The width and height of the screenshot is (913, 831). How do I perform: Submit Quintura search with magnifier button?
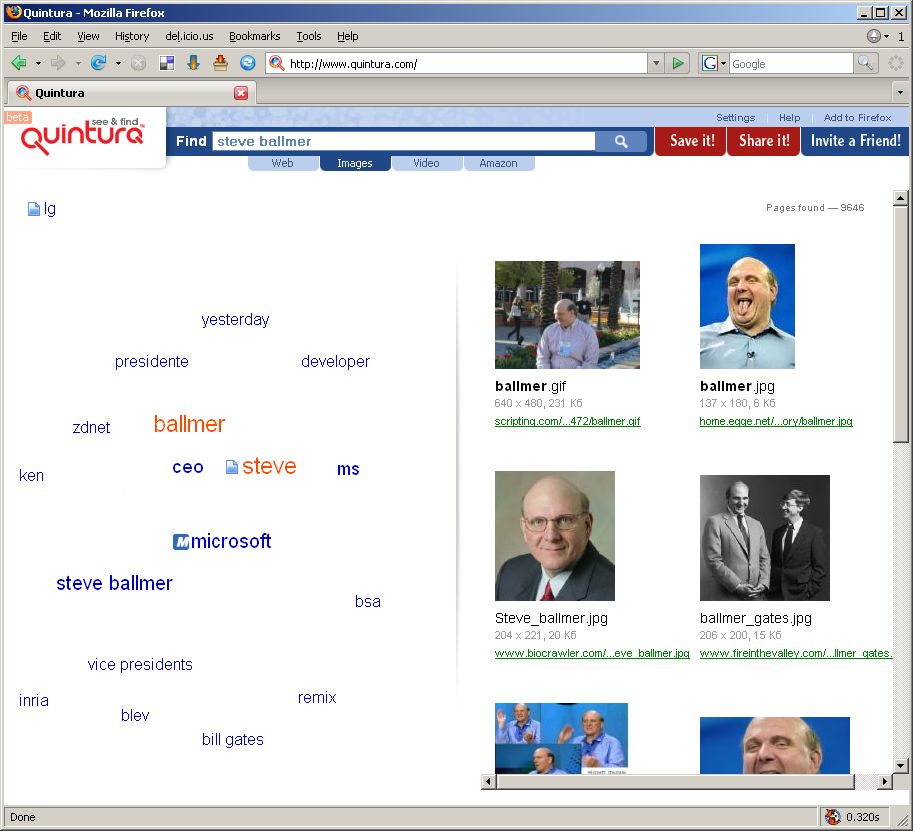(621, 141)
